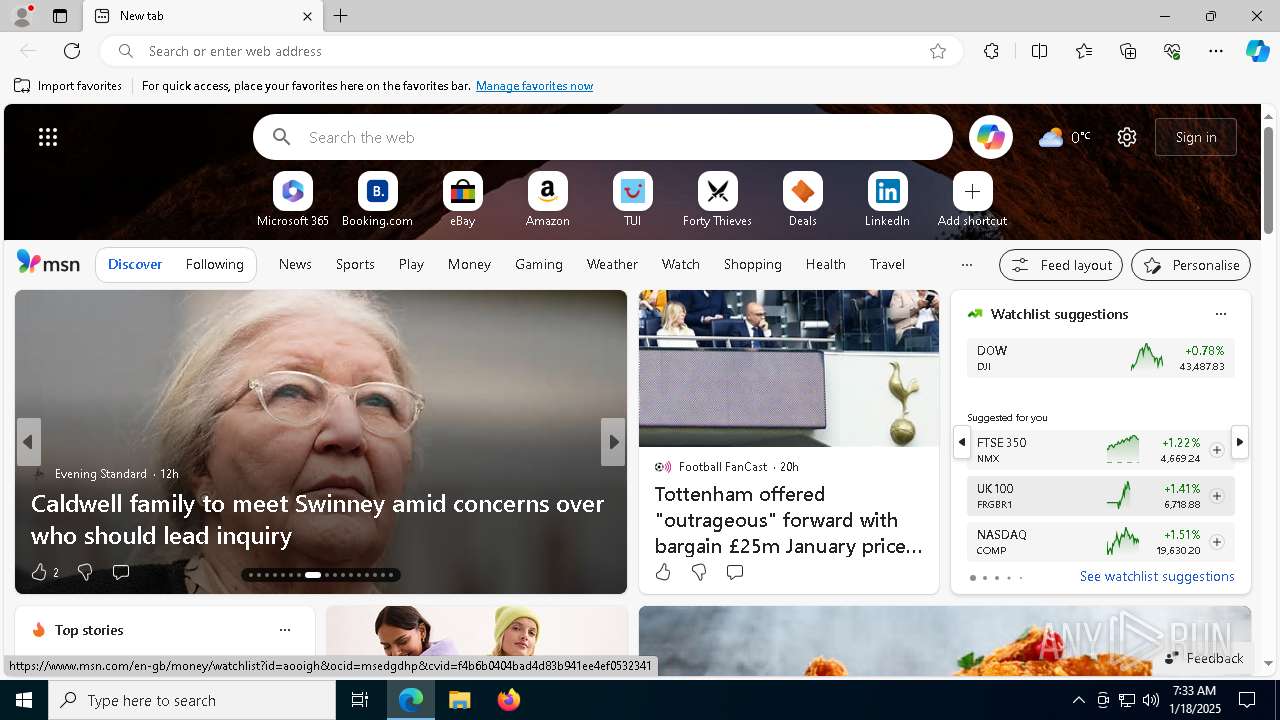
Task: Open the Booking.com shortcut
Action: [377, 200]
